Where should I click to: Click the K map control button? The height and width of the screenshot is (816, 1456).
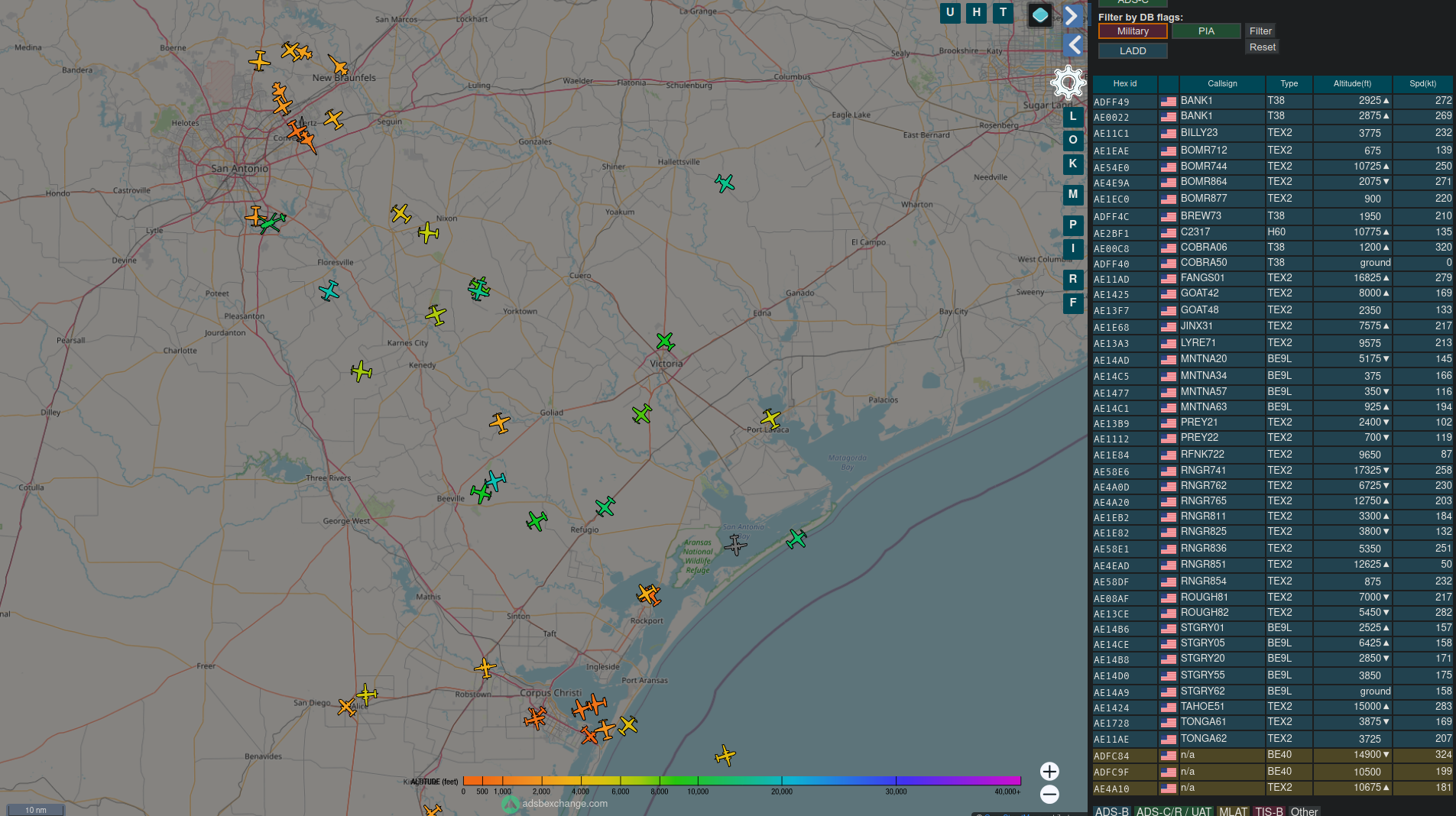click(1073, 164)
